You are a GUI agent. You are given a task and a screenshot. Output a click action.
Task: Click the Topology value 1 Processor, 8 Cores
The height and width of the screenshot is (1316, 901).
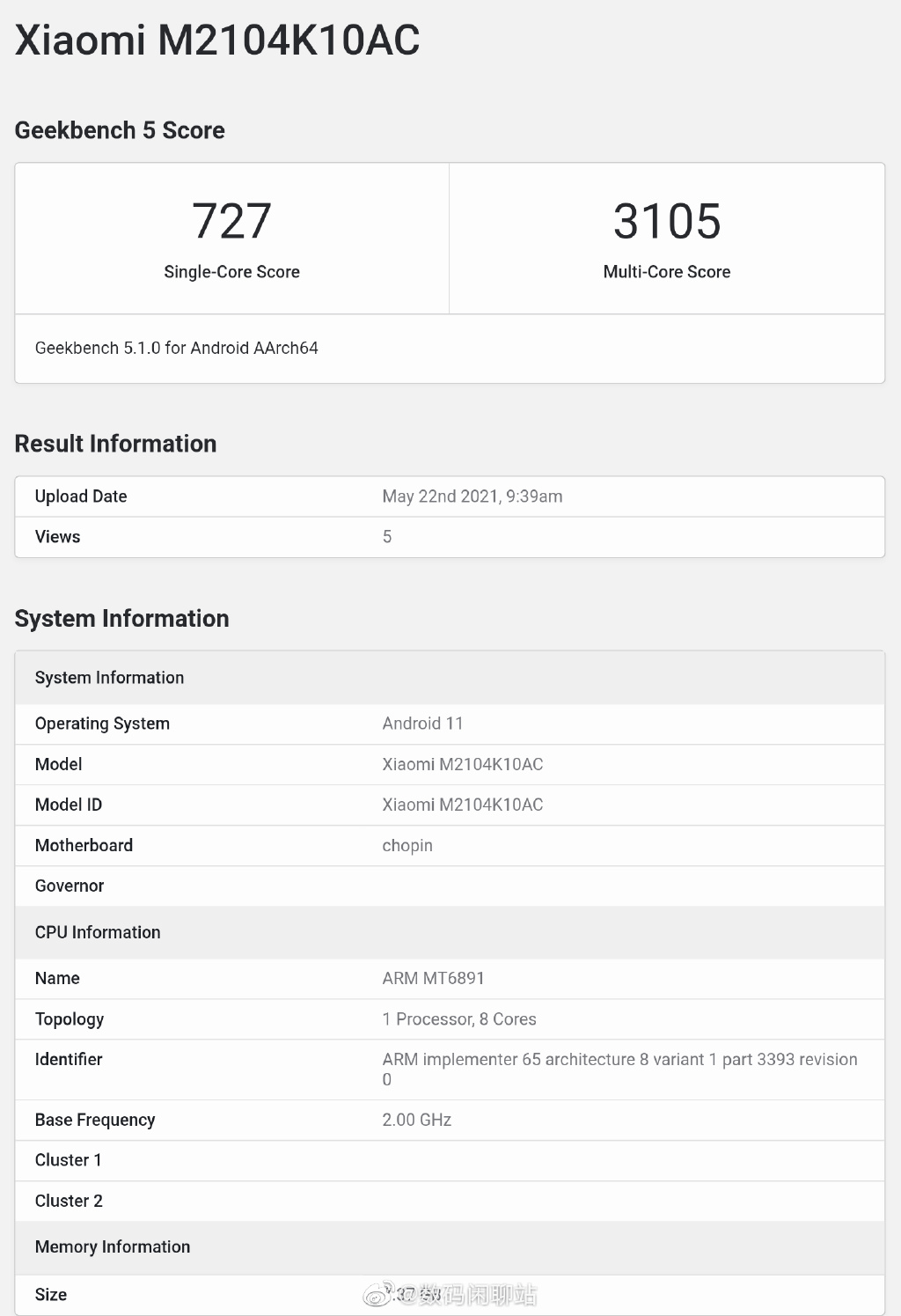click(458, 1019)
